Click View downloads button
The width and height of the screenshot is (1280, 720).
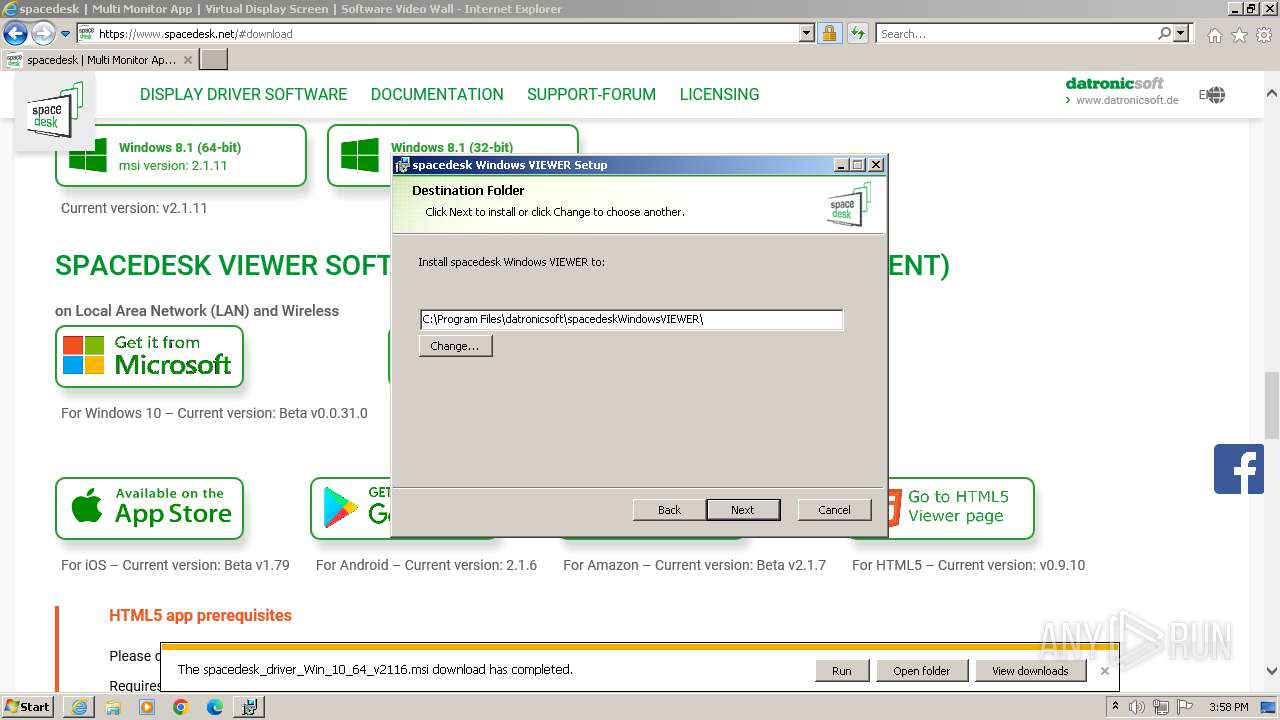(1030, 671)
